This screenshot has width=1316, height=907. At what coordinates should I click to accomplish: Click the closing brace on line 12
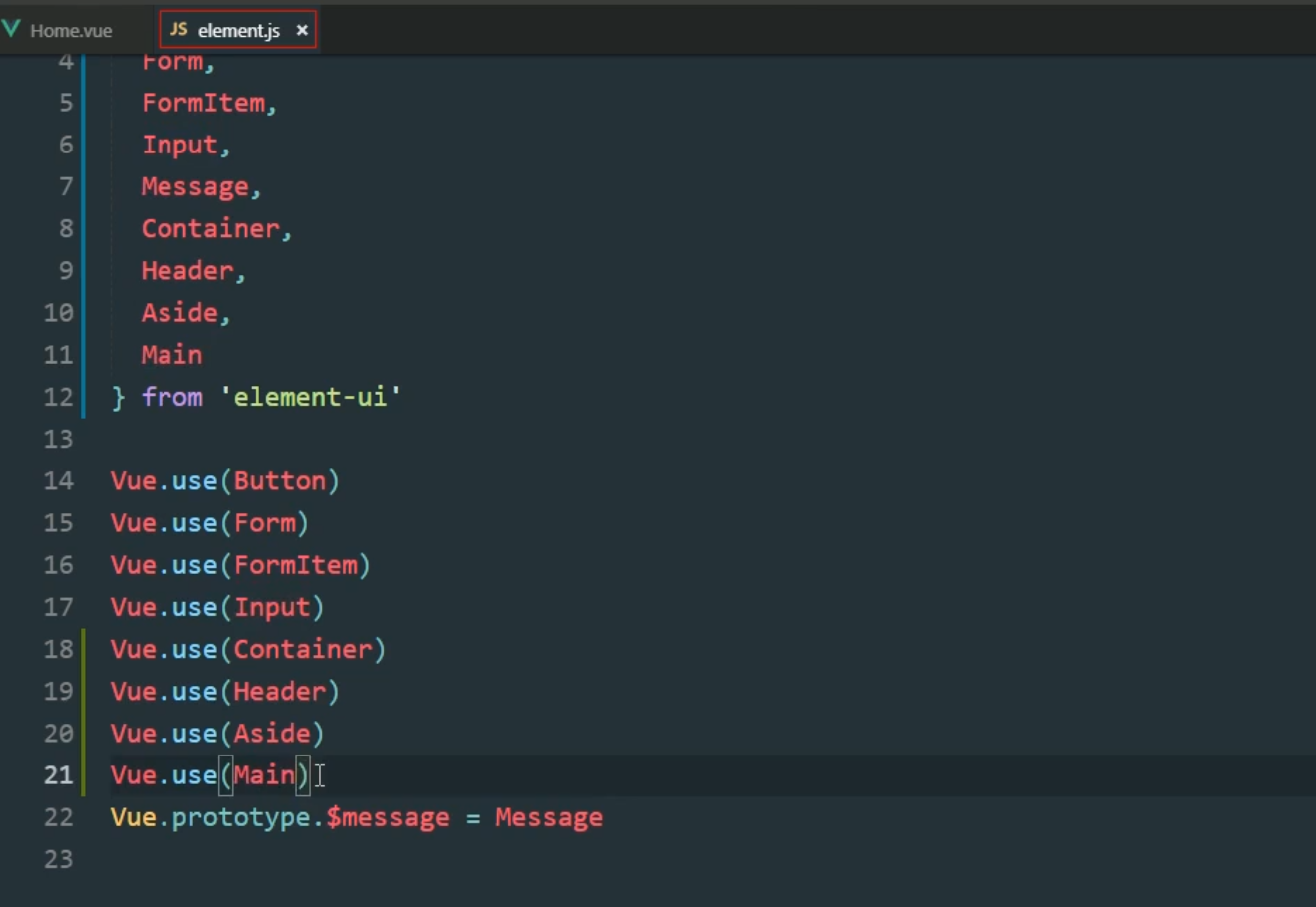(x=118, y=397)
